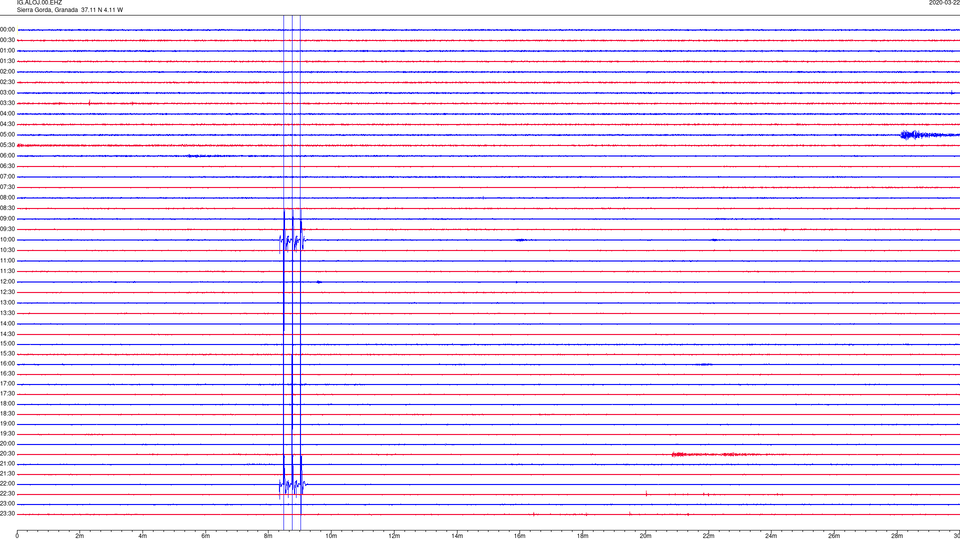The image size is (960, 540).
Task: Click the calibration pulse waveform on the 10:00 trace
Action: 293,241
